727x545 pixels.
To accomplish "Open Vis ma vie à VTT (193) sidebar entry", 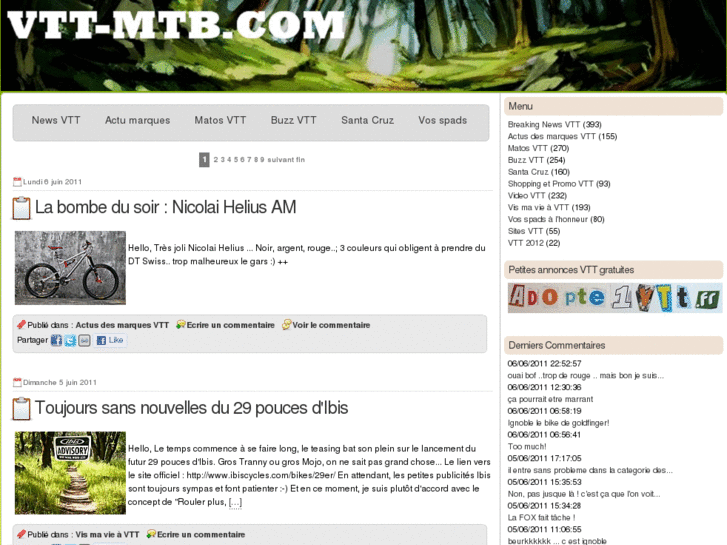I will click(549, 207).
